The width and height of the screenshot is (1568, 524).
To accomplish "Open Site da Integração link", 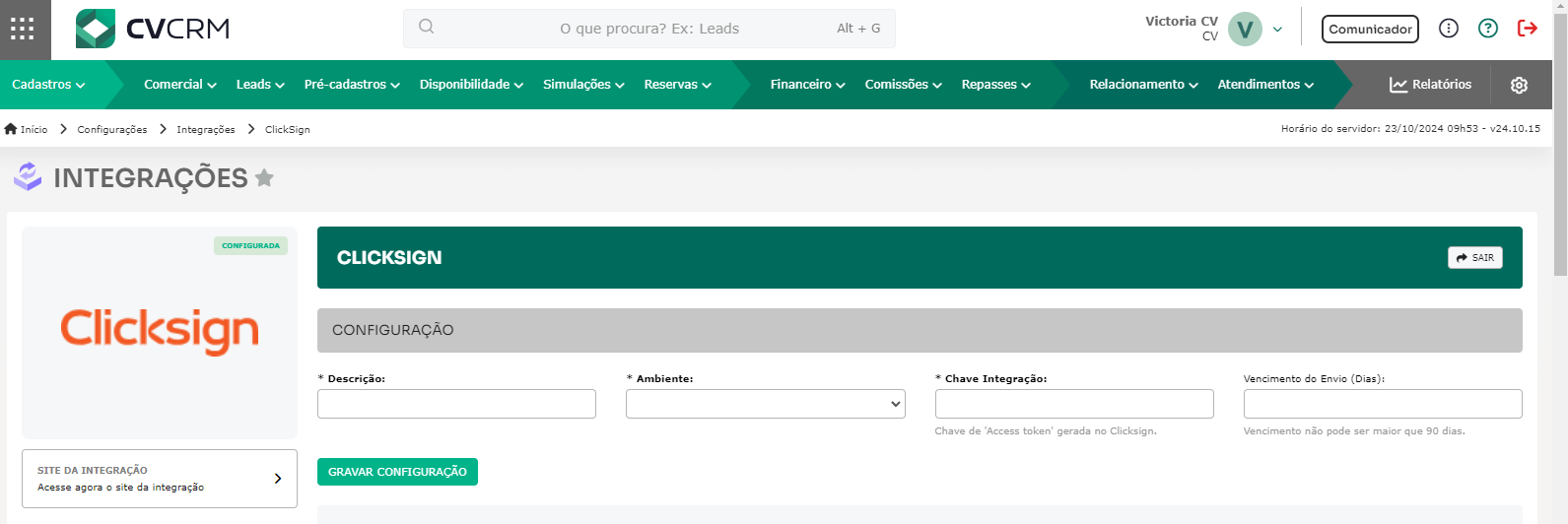I will click(160, 479).
